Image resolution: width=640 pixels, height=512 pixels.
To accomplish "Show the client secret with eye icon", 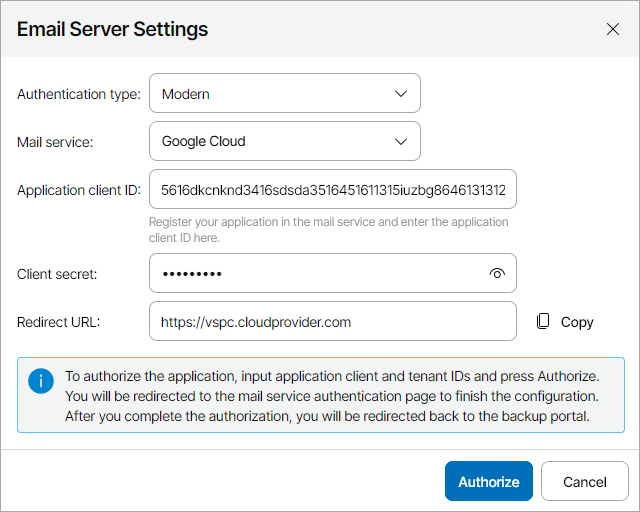I will tap(497, 274).
